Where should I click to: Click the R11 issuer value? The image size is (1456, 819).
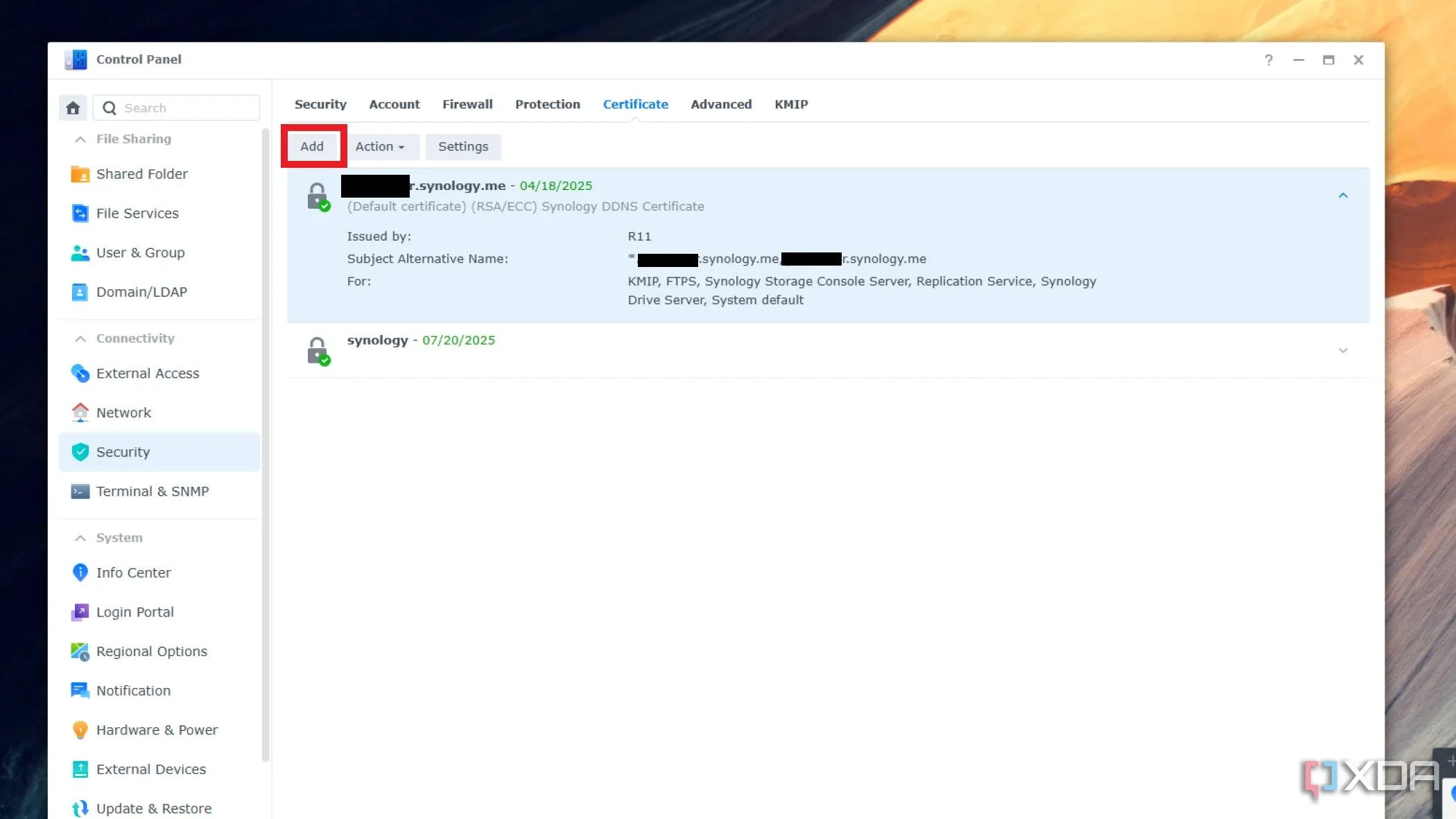pyautogui.click(x=639, y=236)
